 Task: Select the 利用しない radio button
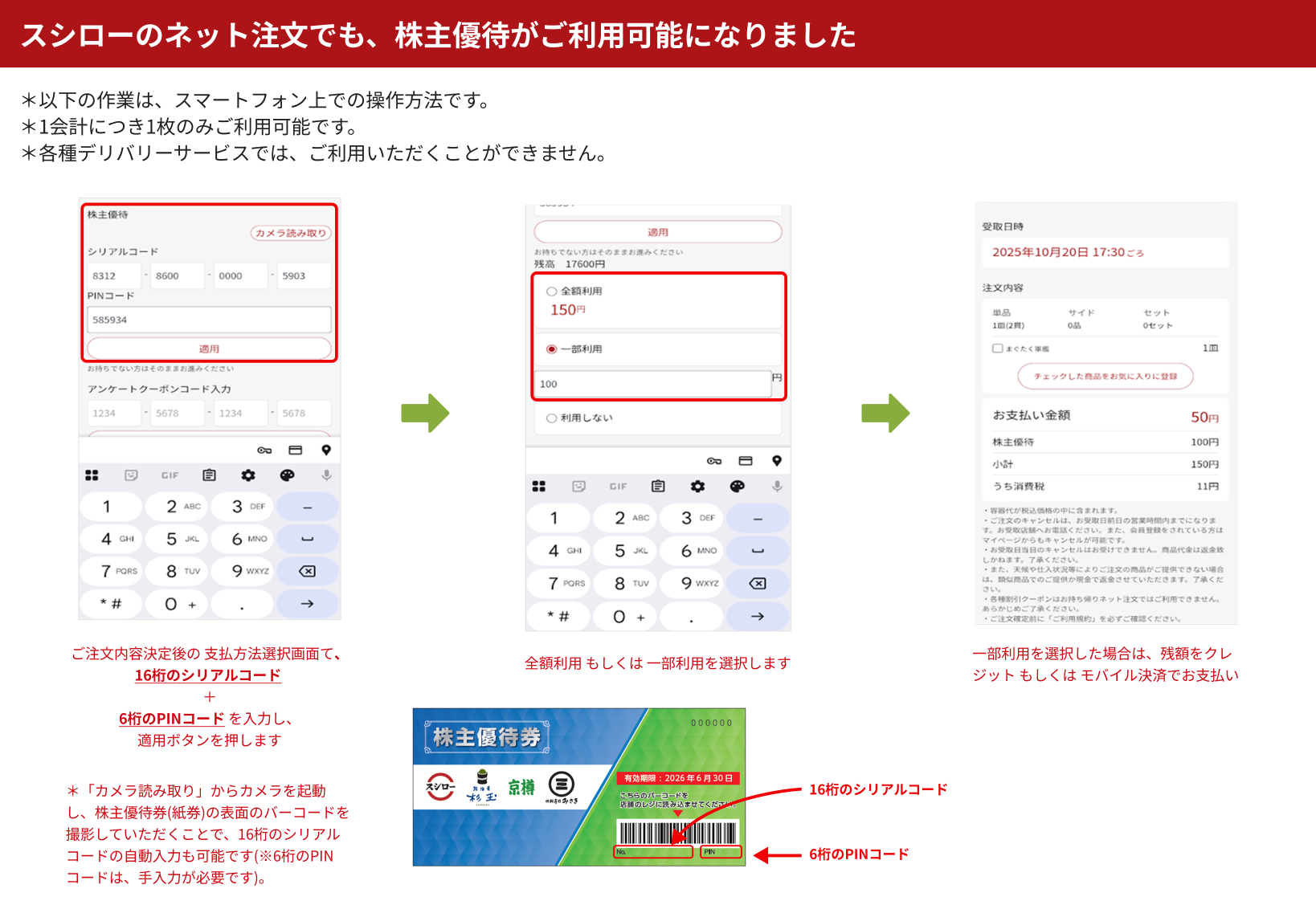(551, 417)
